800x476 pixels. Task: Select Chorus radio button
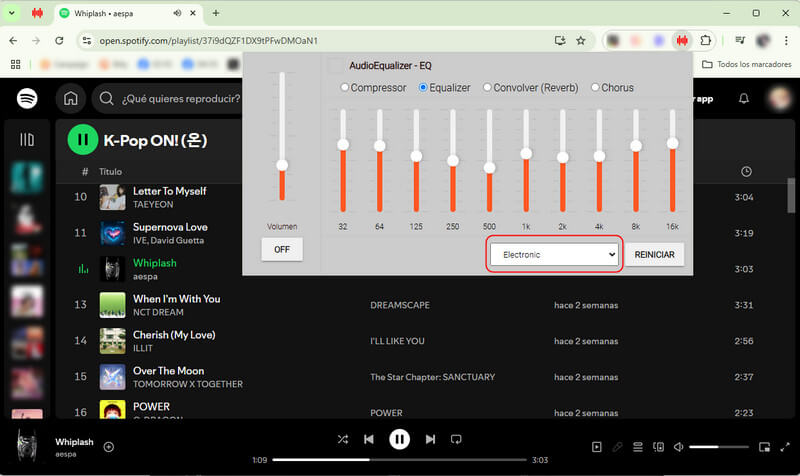595,87
